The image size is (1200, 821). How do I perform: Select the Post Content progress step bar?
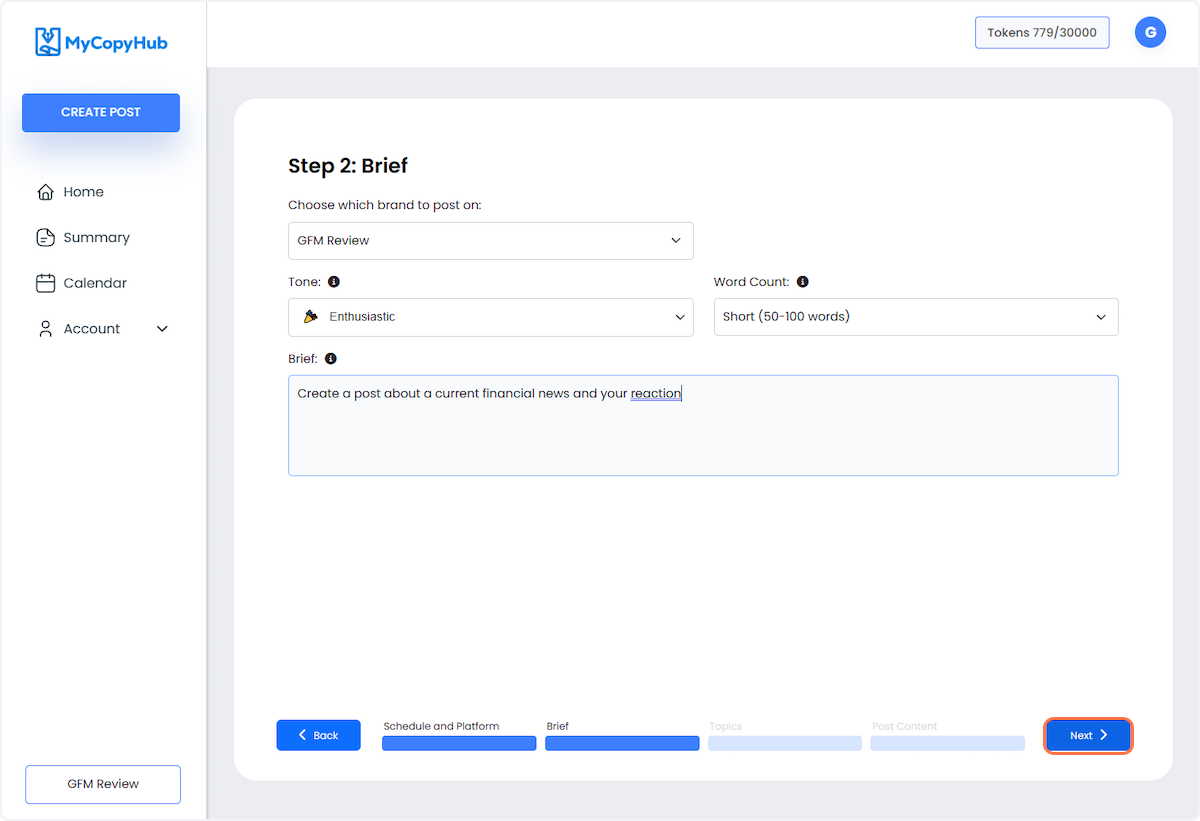[948, 743]
